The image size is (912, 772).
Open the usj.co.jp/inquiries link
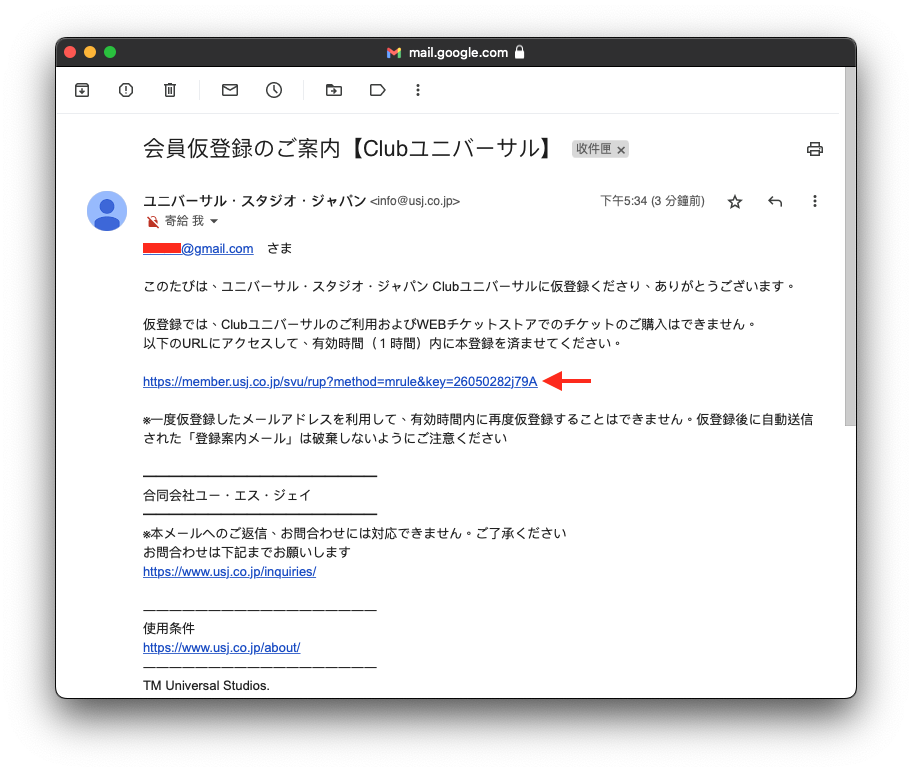point(230,572)
